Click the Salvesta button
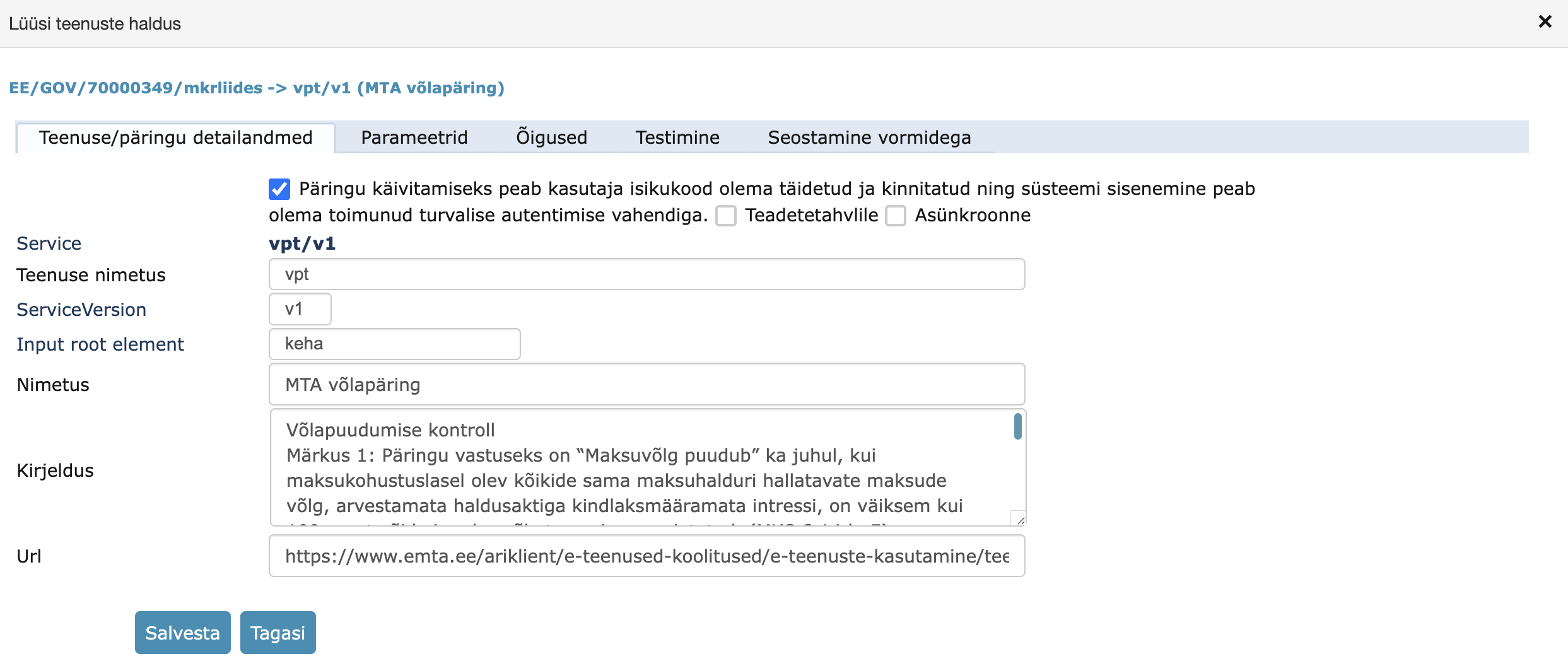 click(182, 633)
